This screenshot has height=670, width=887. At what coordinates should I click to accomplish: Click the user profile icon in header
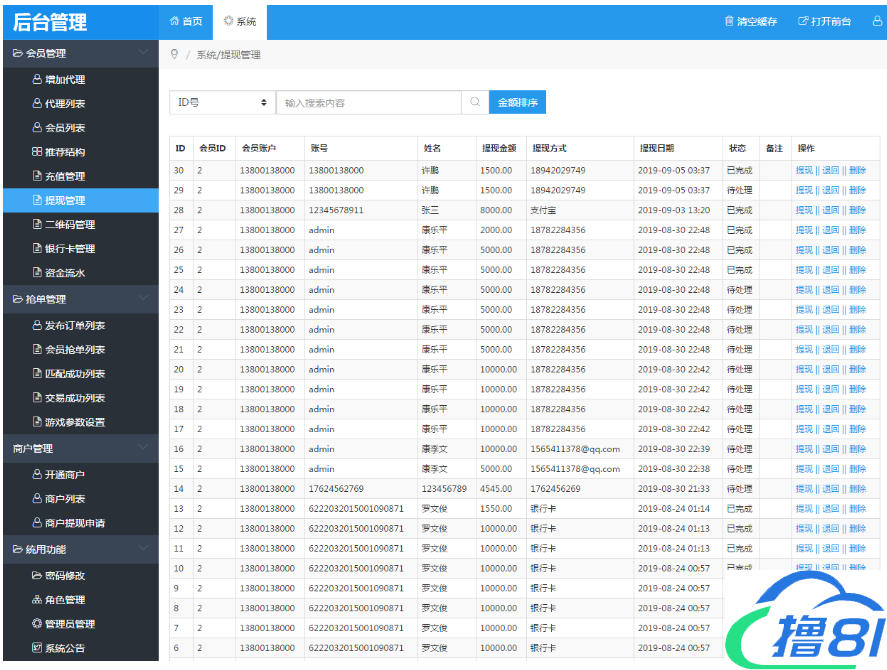(x=866, y=21)
